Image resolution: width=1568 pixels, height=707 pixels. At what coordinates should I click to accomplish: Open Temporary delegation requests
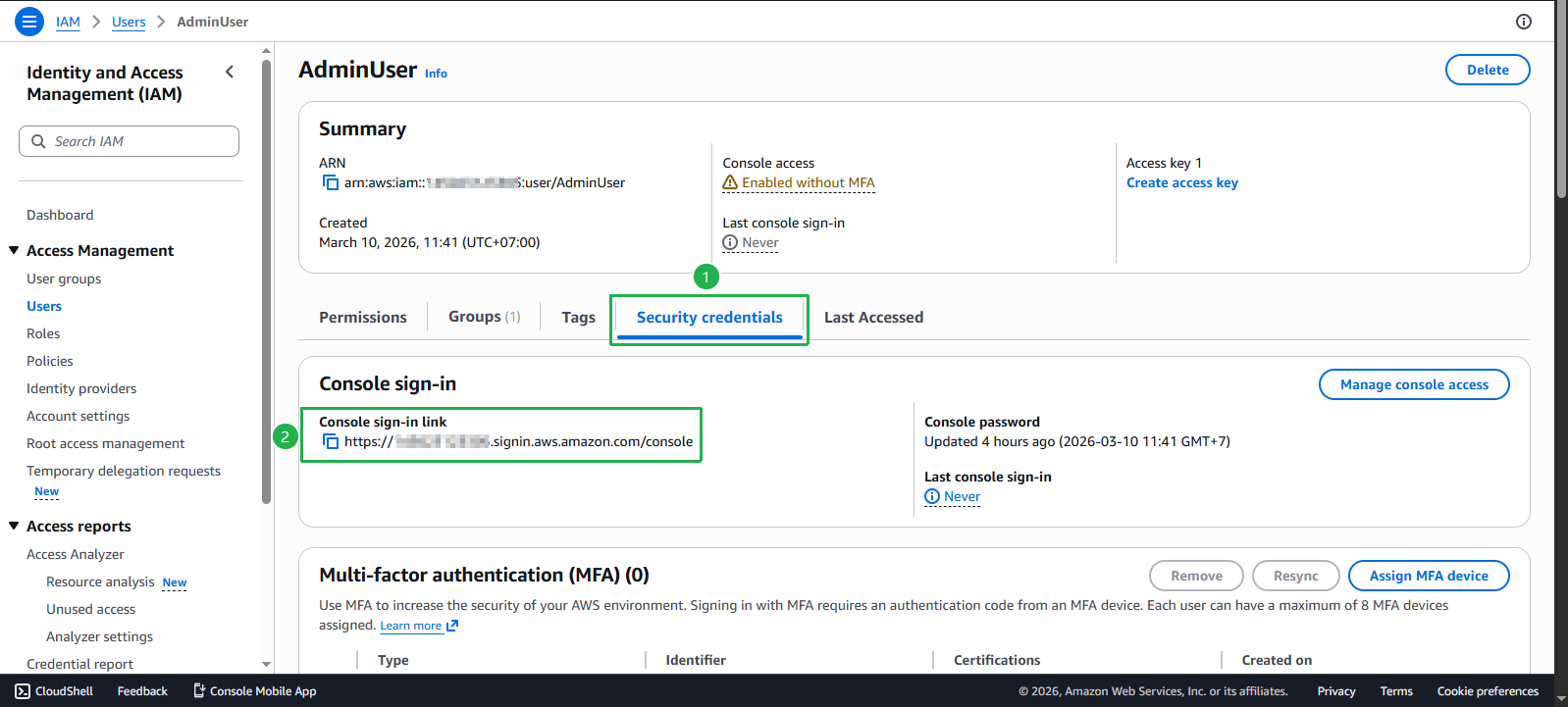pos(124,471)
